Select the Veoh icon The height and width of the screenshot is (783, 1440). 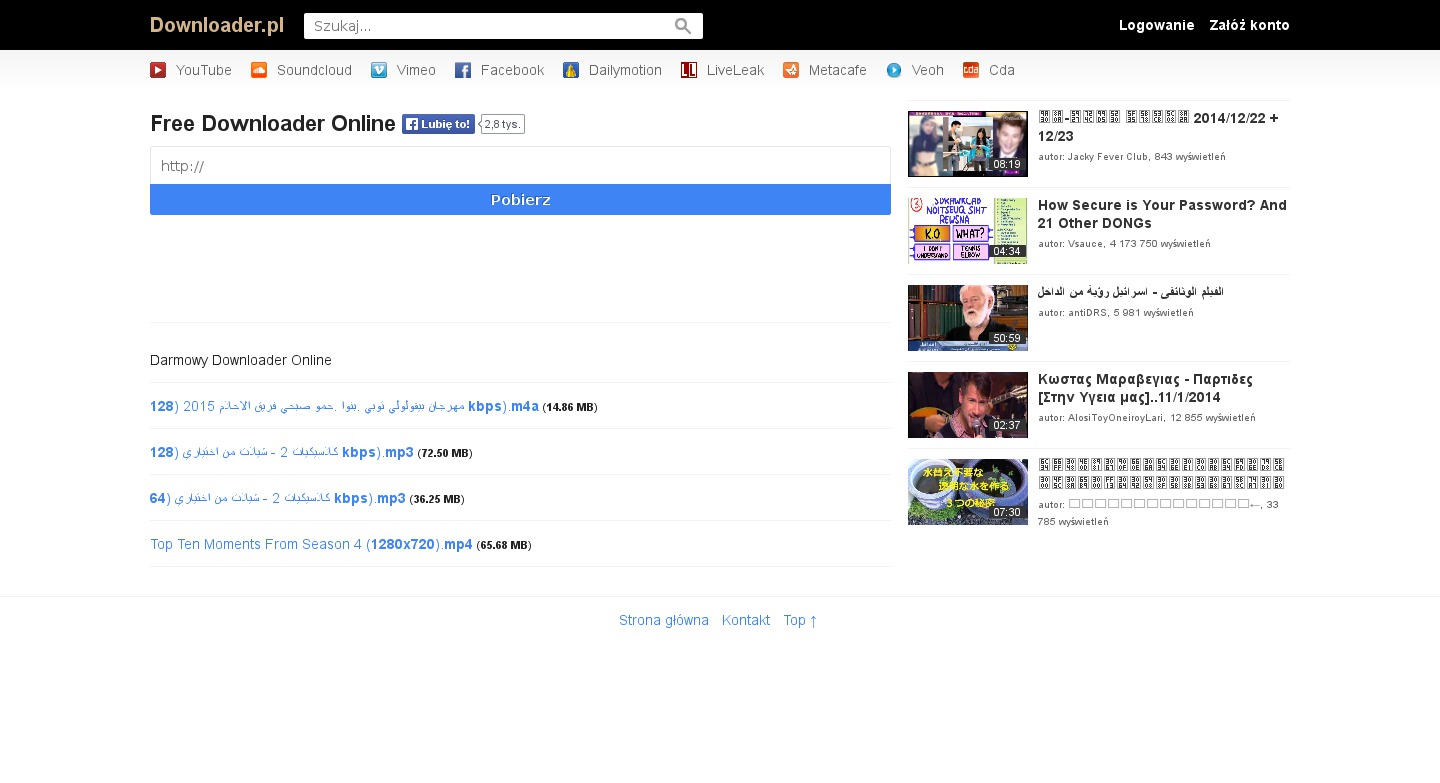(894, 70)
